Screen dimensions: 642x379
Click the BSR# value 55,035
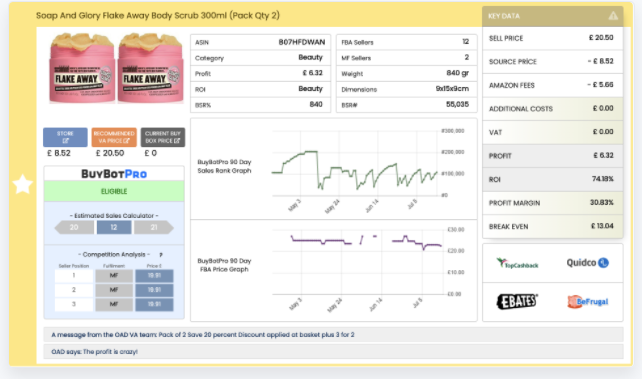457,104
